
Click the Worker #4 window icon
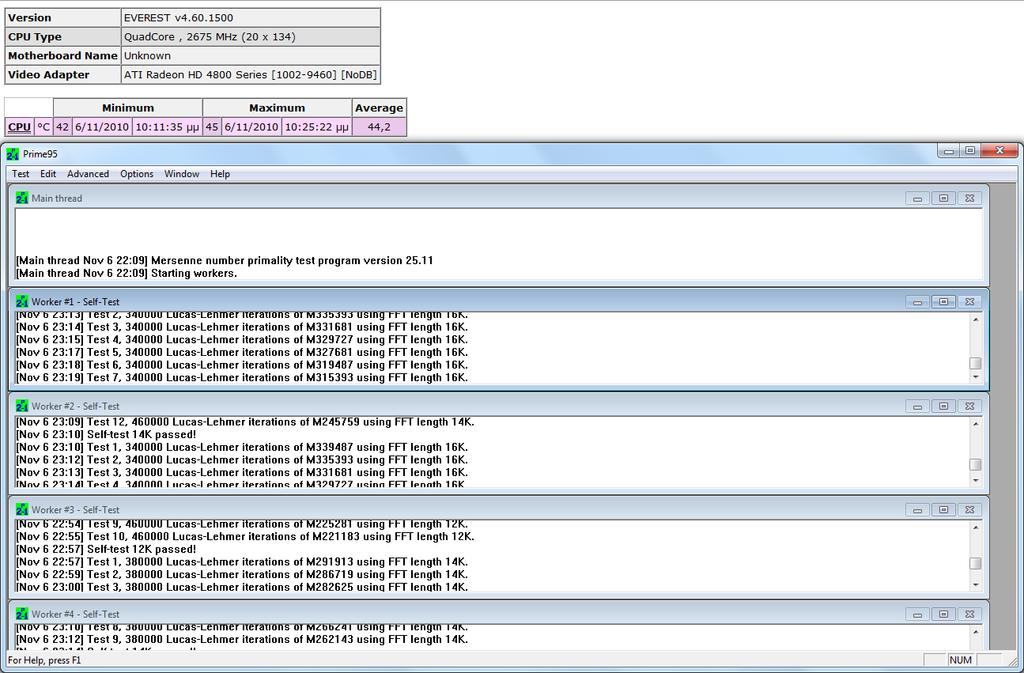pyautogui.click(x=22, y=614)
